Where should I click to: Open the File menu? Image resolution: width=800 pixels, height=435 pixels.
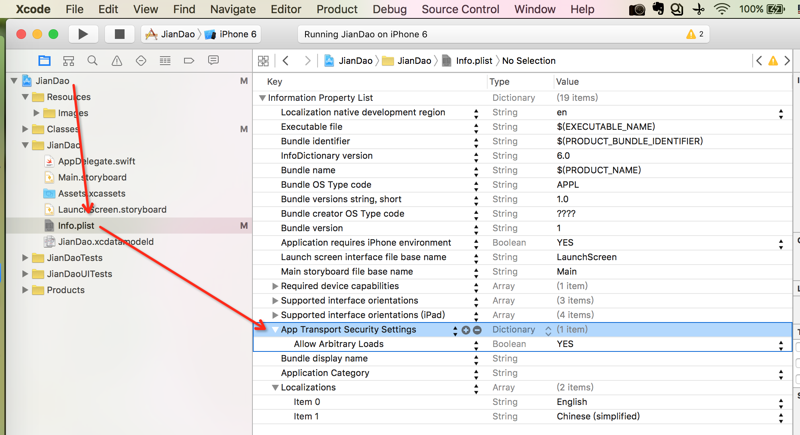click(74, 9)
